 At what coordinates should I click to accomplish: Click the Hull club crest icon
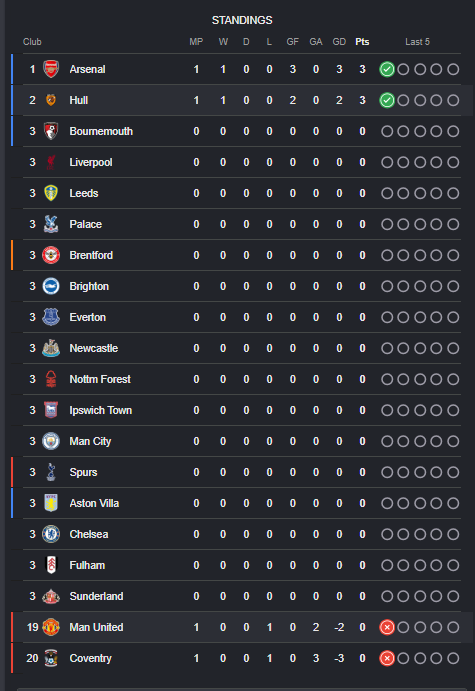pos(51,100)
